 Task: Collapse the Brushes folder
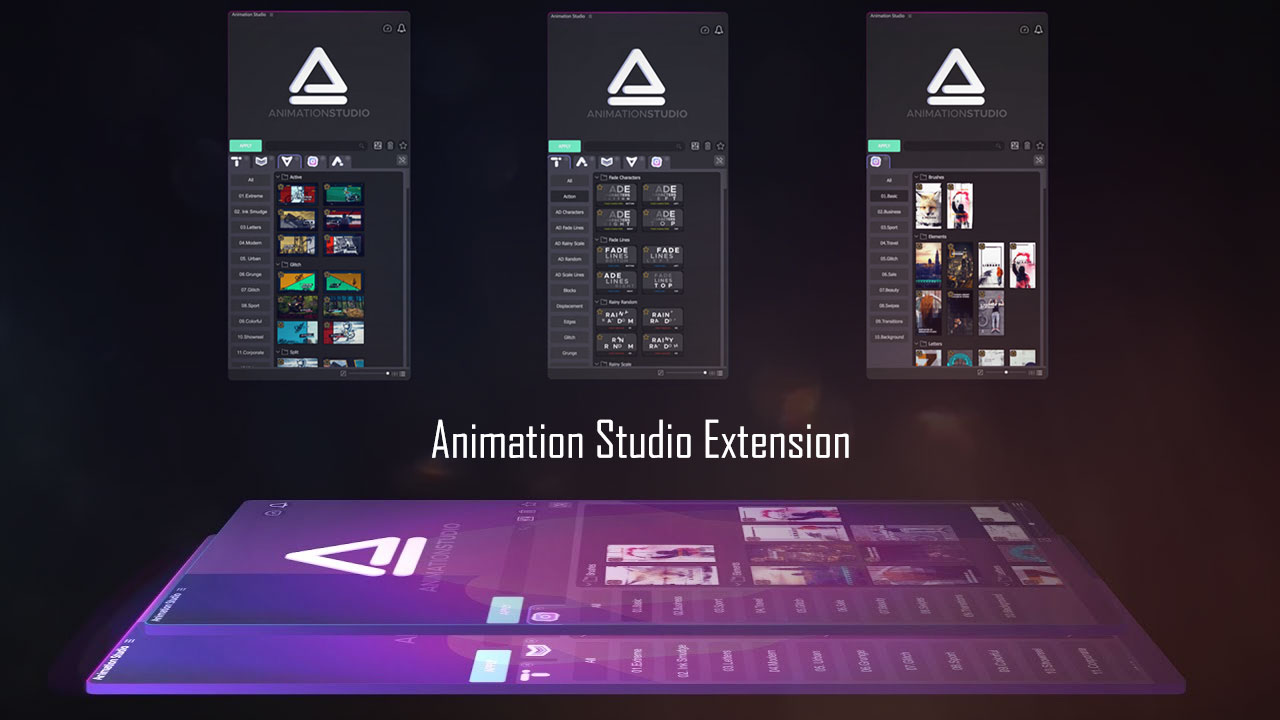point(915,176)
